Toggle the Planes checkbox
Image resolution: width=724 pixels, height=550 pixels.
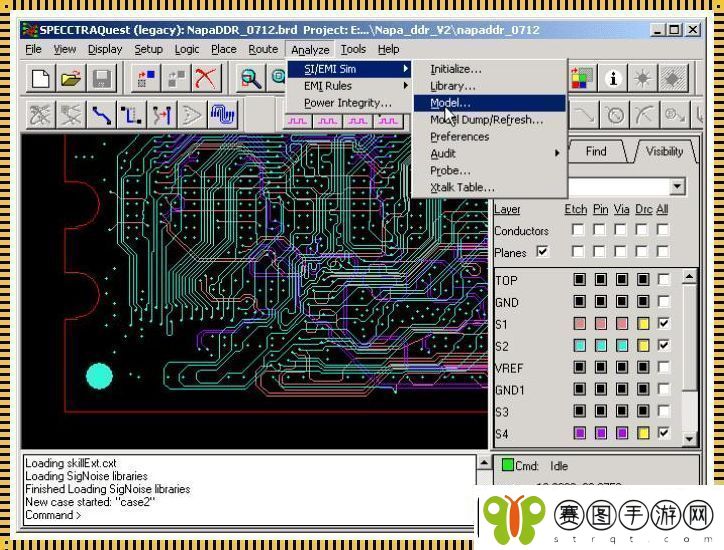543,252
